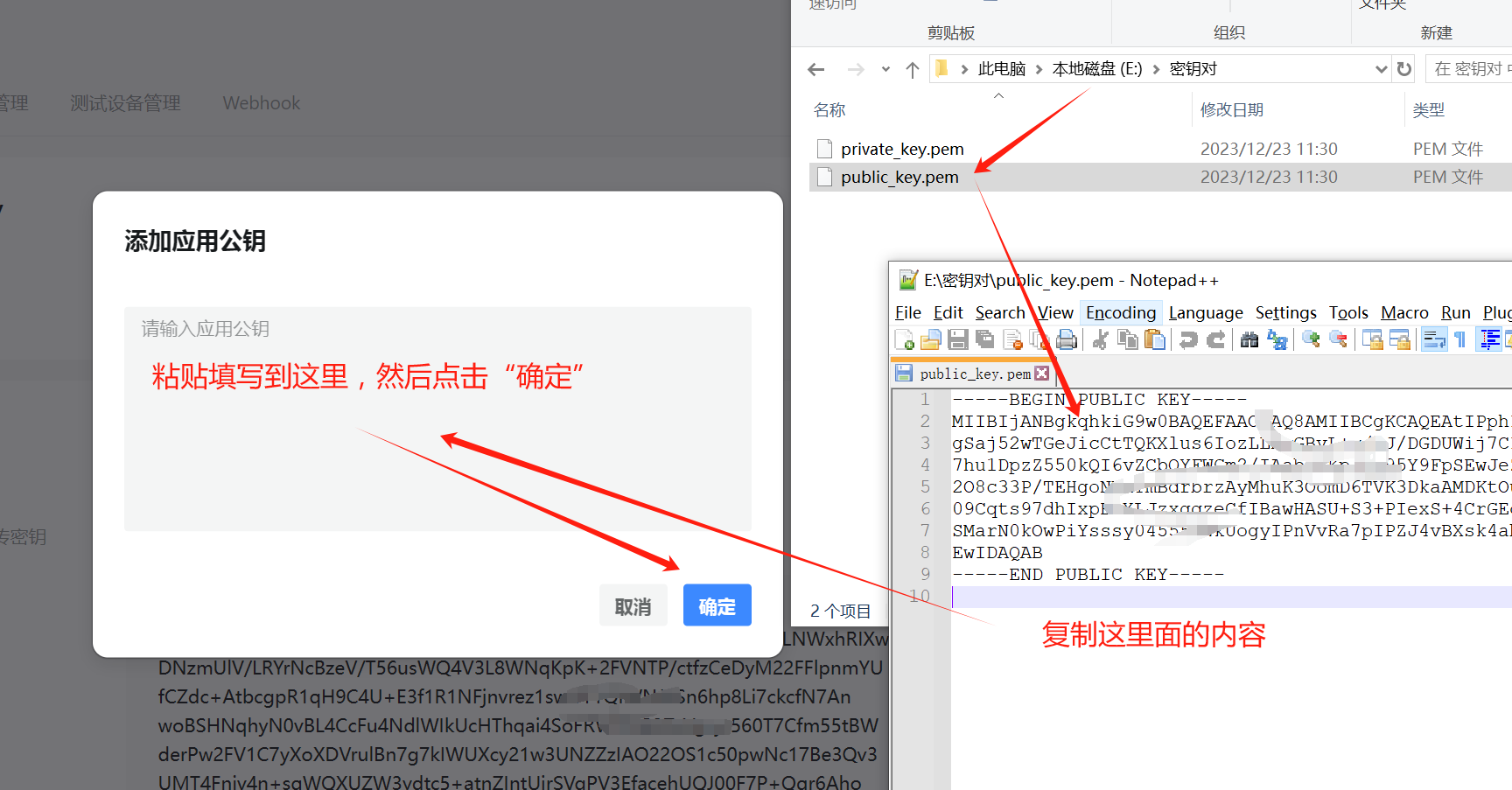
Task: Click the Print icon in Notepad++
Action: point(1067,339)
